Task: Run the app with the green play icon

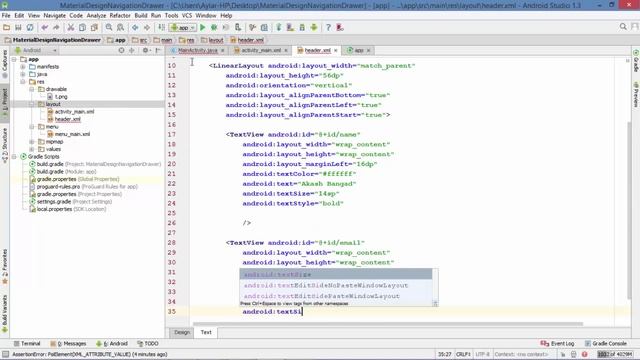Action: coord(202,27)
